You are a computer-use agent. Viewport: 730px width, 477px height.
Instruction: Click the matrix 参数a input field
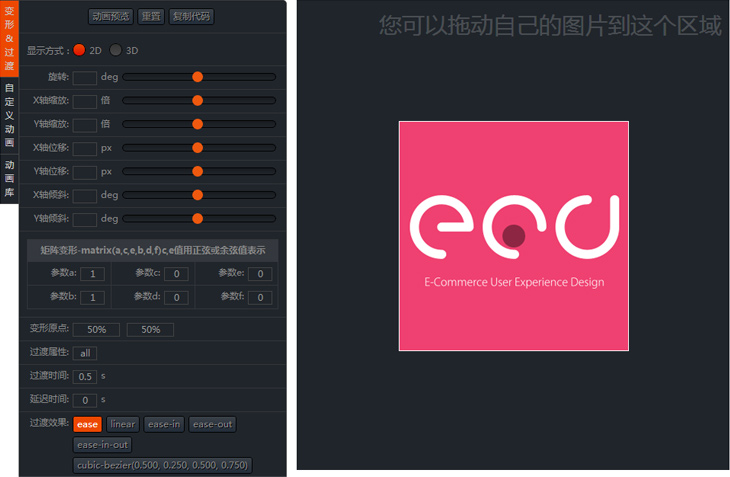tap(93, 274)
